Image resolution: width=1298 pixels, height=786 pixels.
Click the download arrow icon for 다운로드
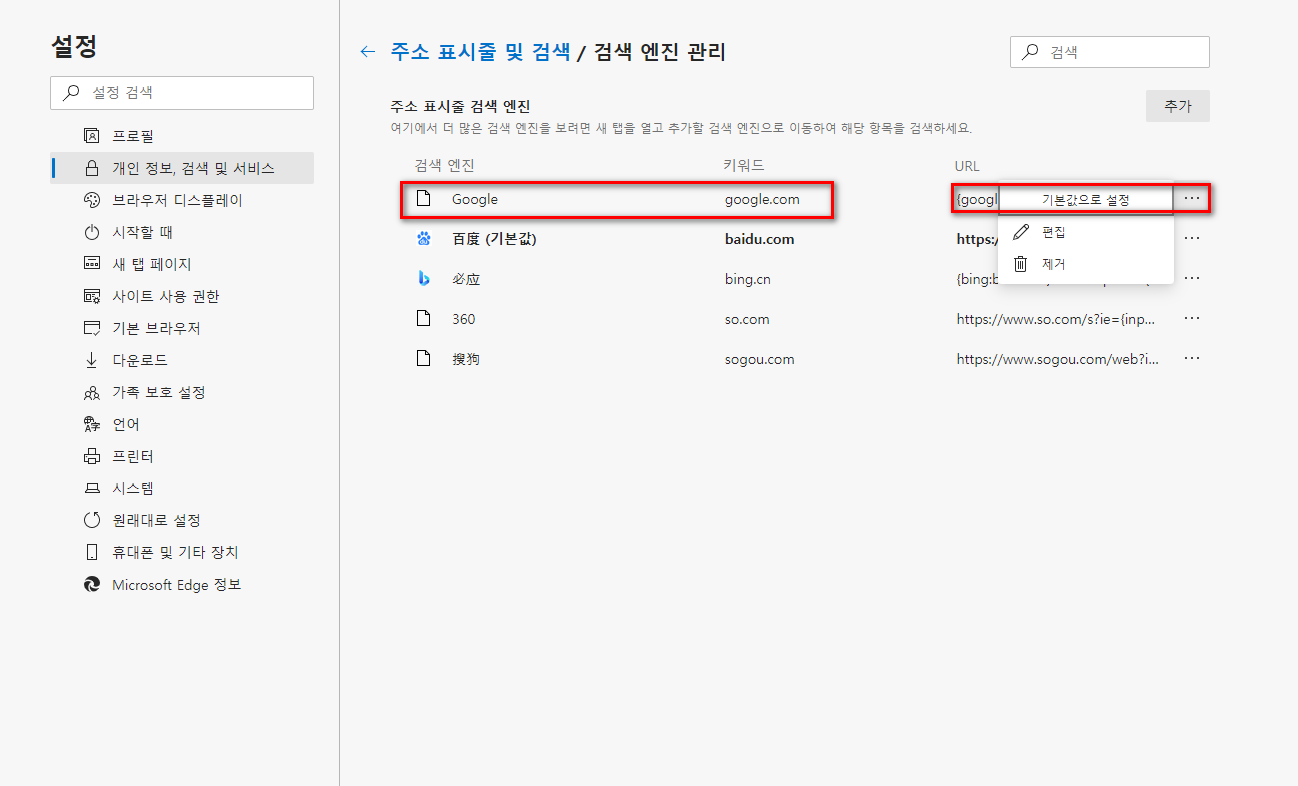pyautogui.click(x=92, y=360)
